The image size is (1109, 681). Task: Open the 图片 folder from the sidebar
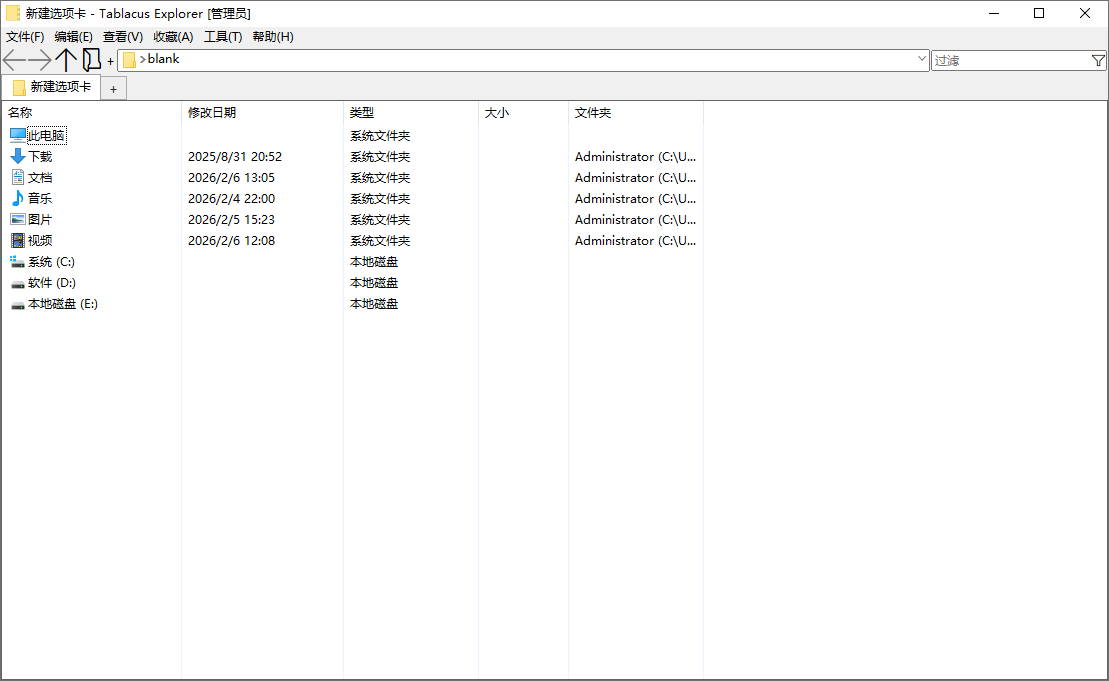[40, 219]
